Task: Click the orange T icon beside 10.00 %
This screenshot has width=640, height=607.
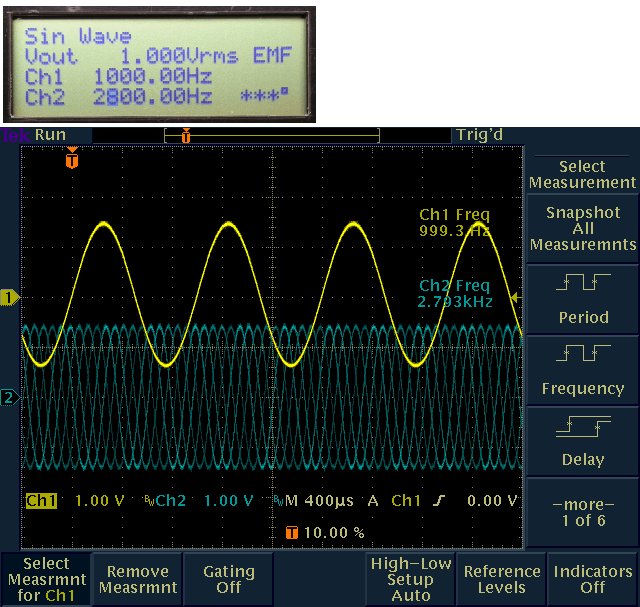Action: (292, 533)
